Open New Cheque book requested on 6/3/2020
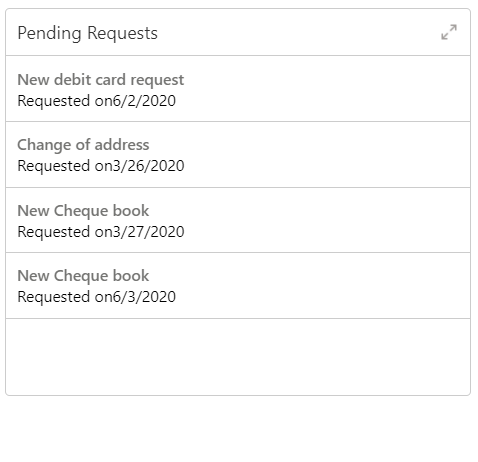Image resolution: width=478 pixels, height=462 pixels. click(x=238, y=286)
